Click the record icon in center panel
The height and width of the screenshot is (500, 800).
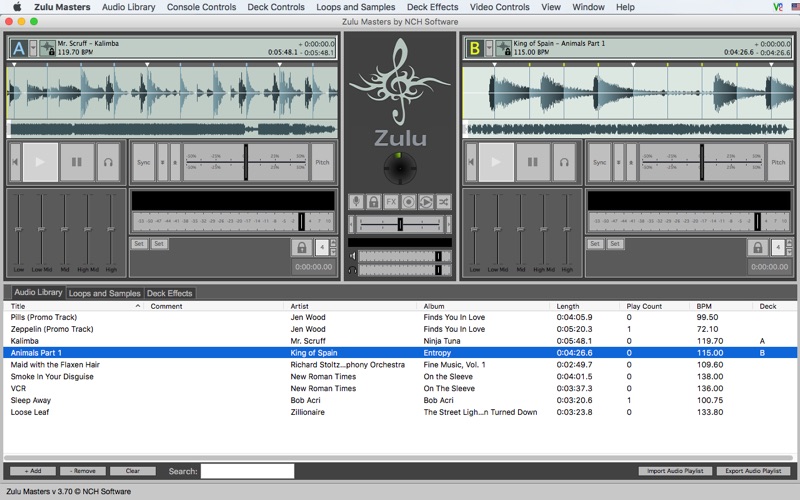pos(409,202)
